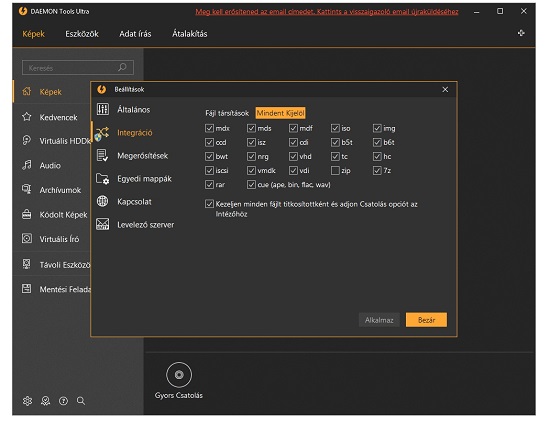Toggle the 7z checkbox
550x425 pixels.
coord(377,170)
